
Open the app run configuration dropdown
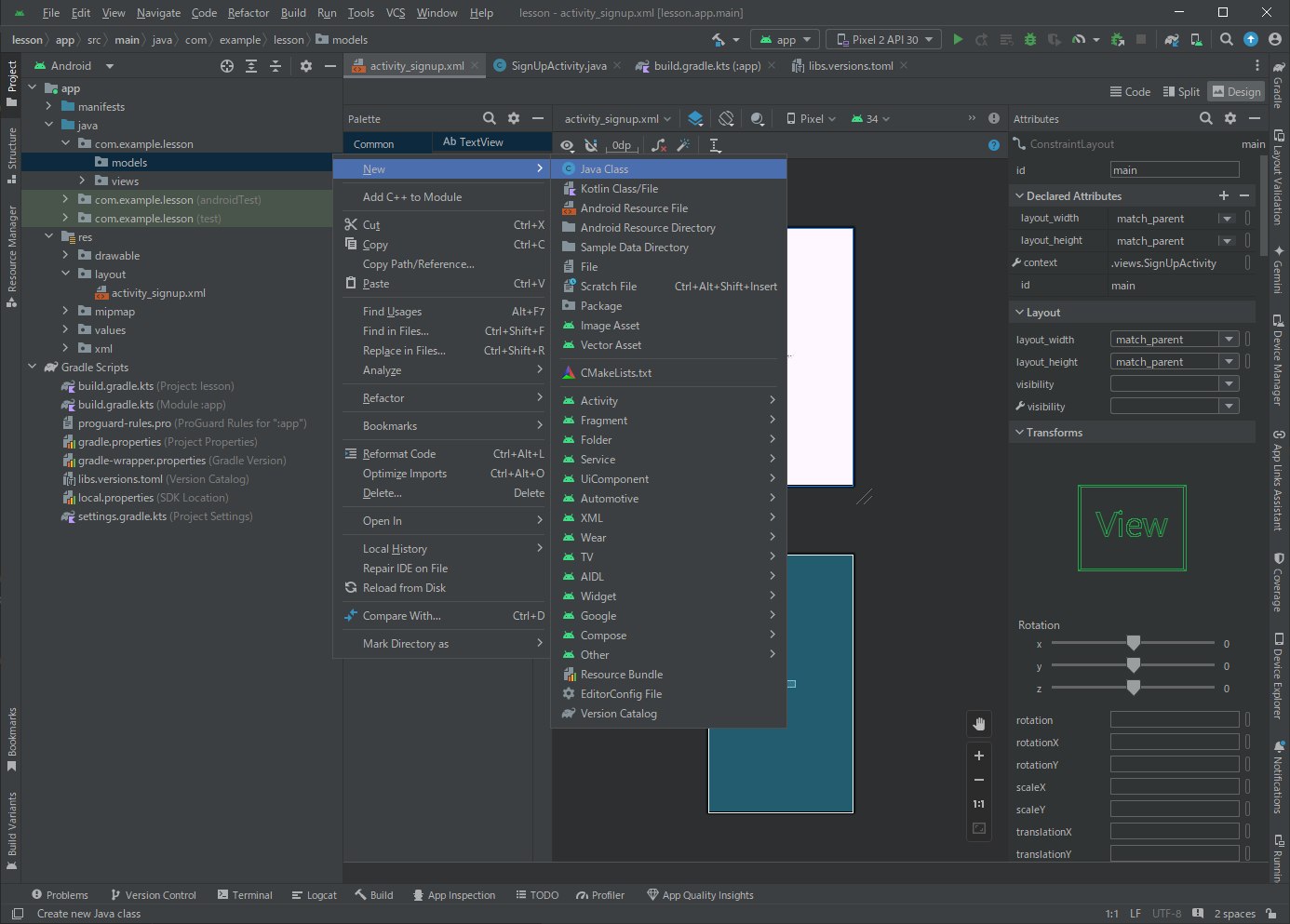tap(786, 39)
